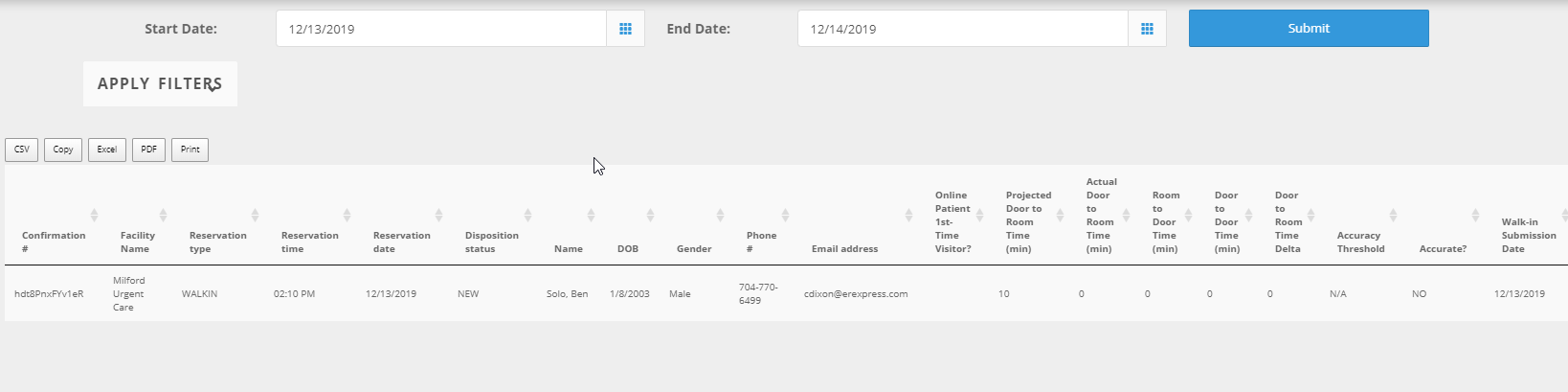
Task: Copy table data with Copy button
Action: (x=63, y=150)
